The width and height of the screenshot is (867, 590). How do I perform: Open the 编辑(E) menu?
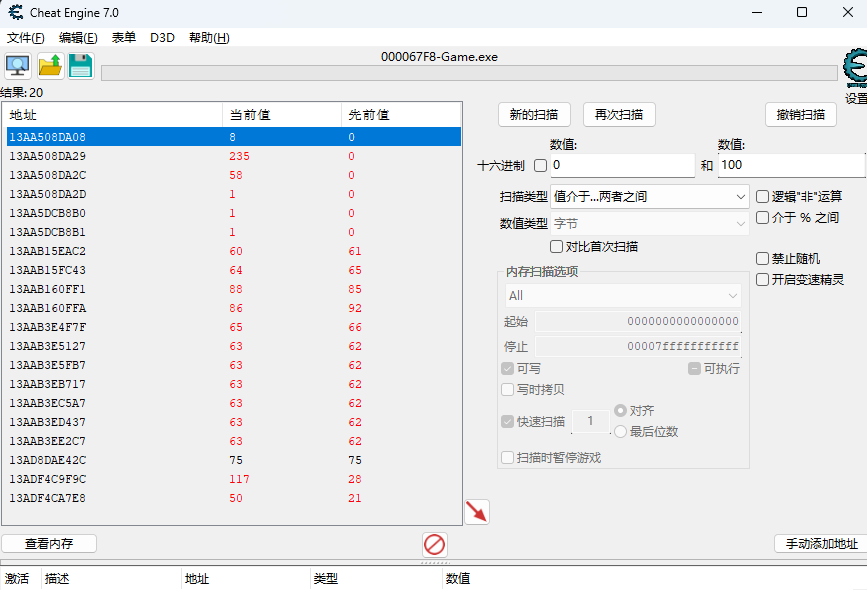[78, 38]
